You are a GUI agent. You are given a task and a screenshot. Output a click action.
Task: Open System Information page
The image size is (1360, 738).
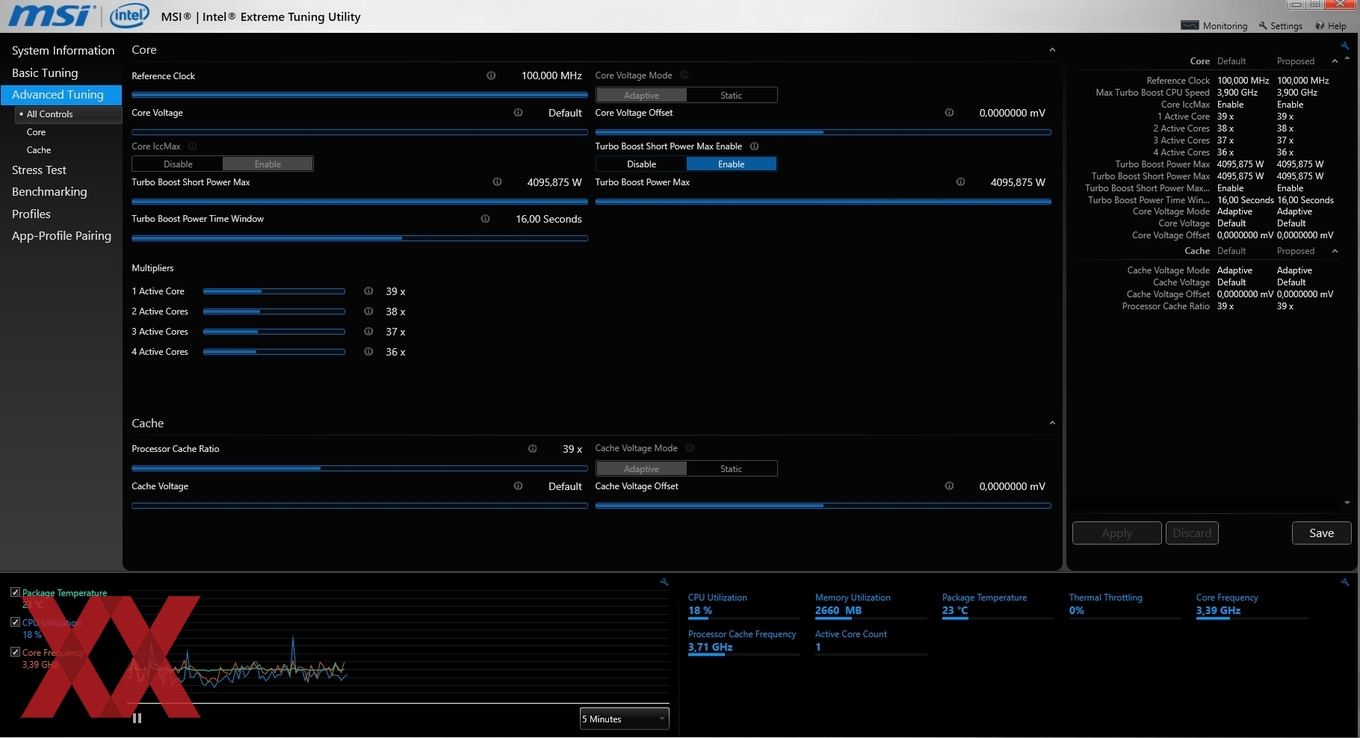(x=63, y=50)
